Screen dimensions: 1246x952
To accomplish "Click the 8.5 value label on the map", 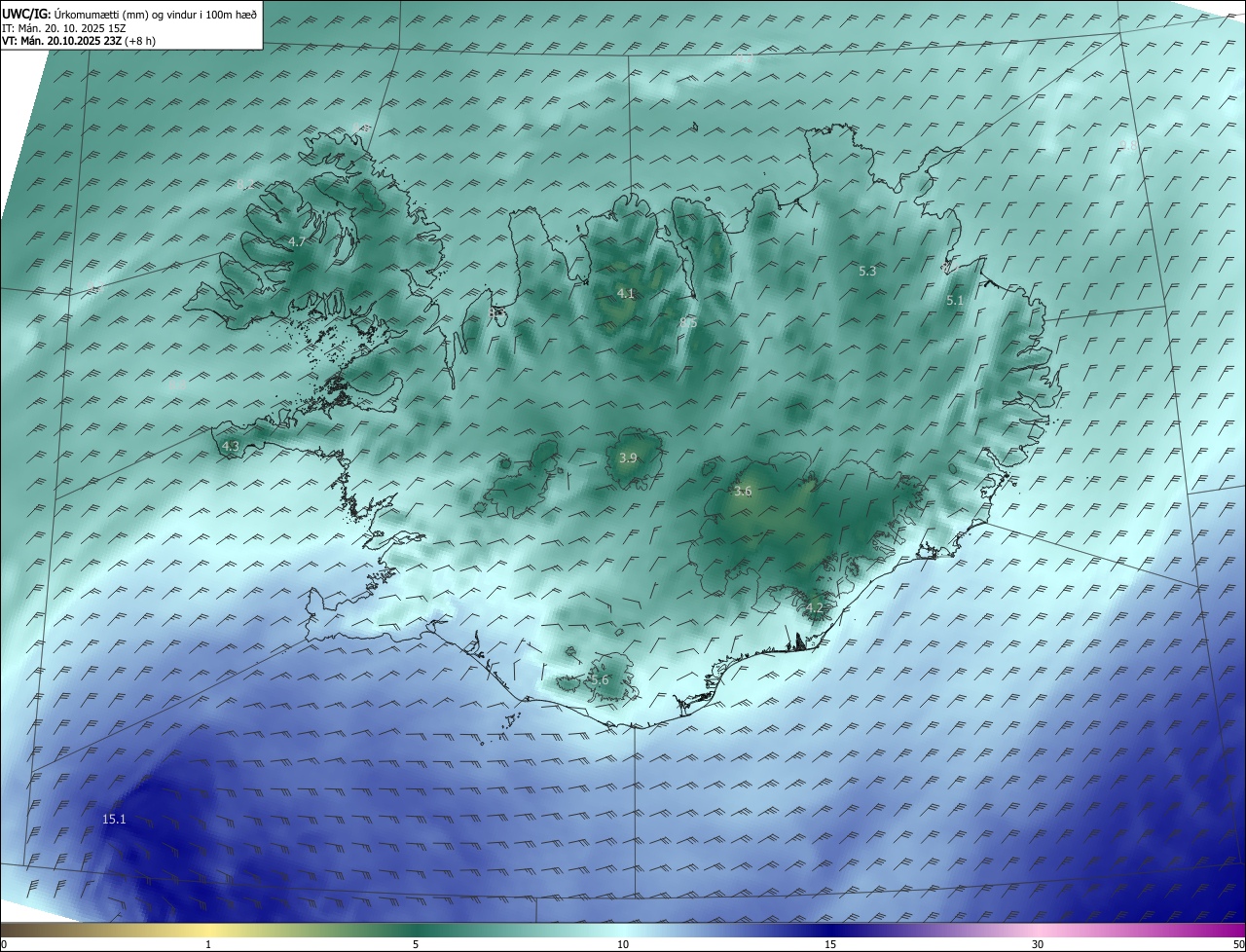I will (x=688, y=322).
